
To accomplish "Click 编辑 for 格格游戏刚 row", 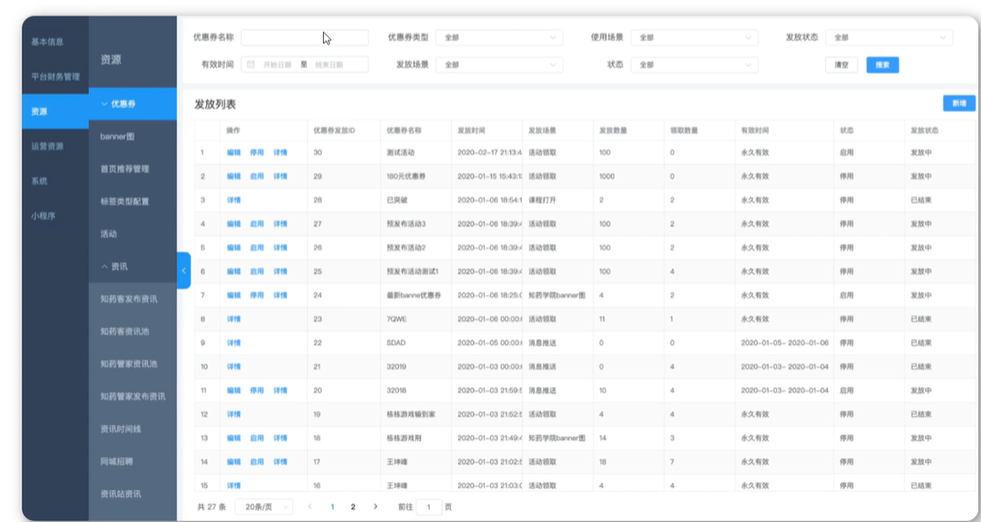I will (x=233, y=438).
